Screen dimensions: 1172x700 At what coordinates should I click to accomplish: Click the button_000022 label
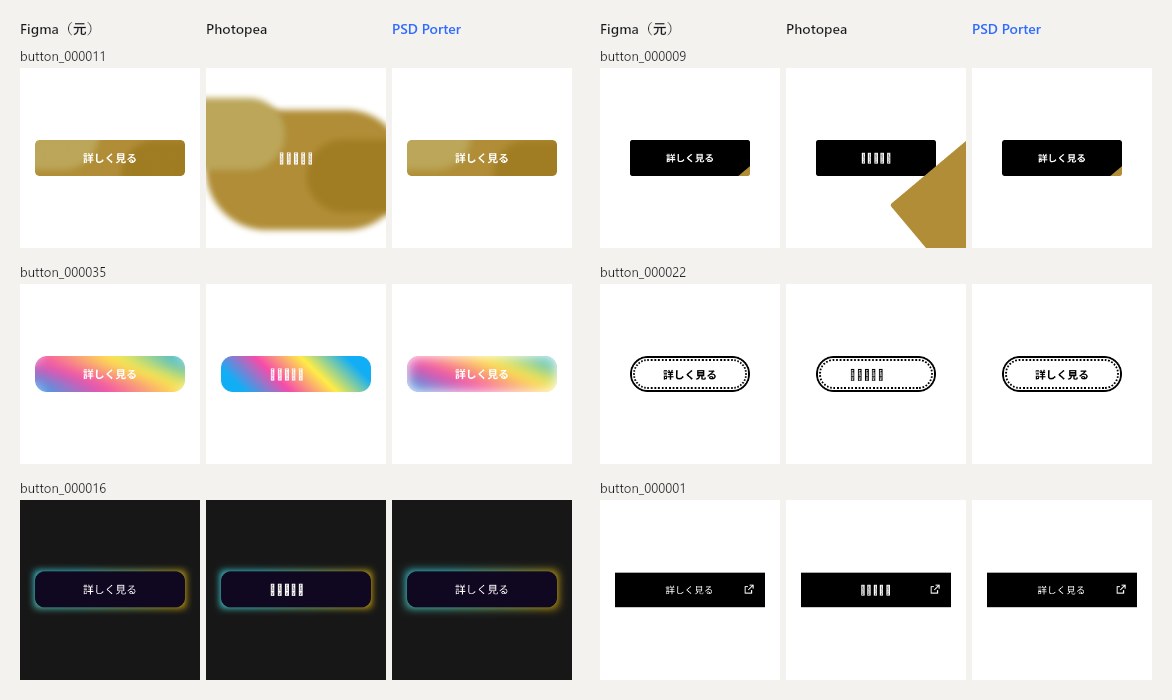[x=643, y=272]
